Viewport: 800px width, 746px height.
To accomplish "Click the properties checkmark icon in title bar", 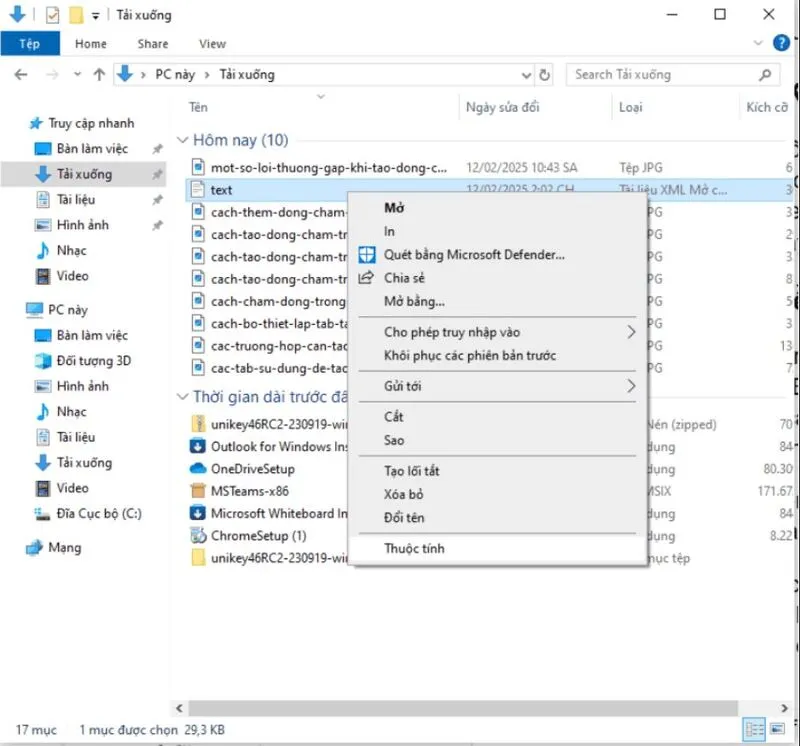I will pyautogui.click(x=52, y=15).
